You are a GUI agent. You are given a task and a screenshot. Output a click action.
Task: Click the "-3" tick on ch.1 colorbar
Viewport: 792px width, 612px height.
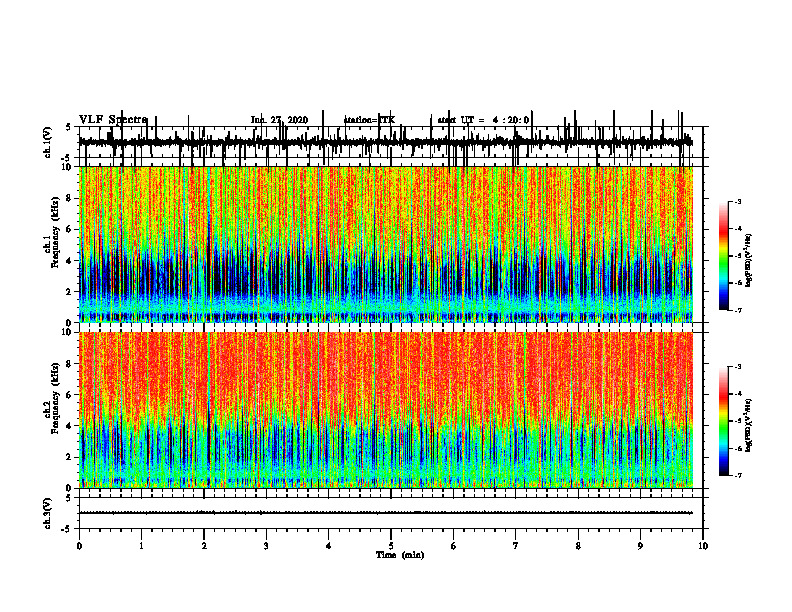[737, 202]
